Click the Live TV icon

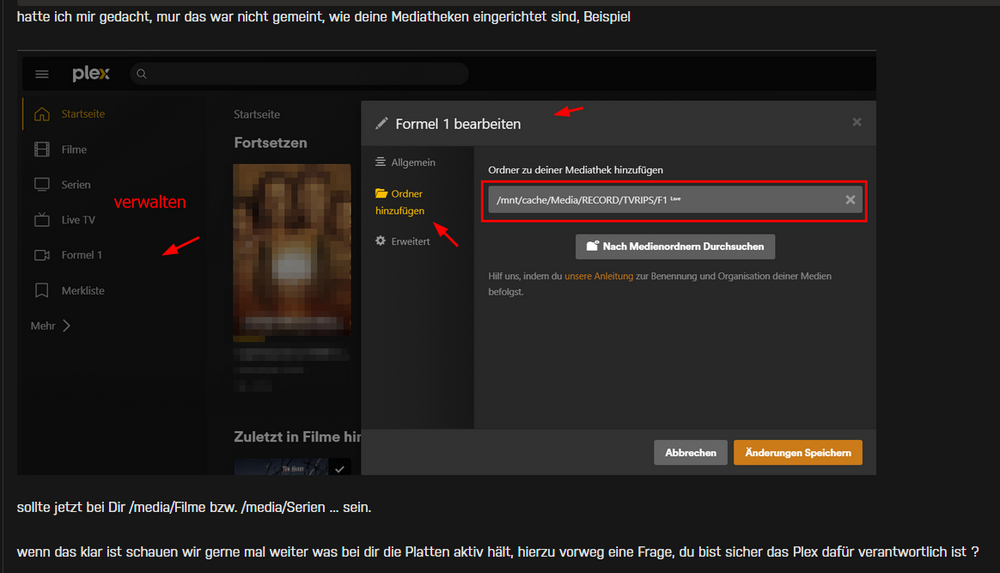42,220
